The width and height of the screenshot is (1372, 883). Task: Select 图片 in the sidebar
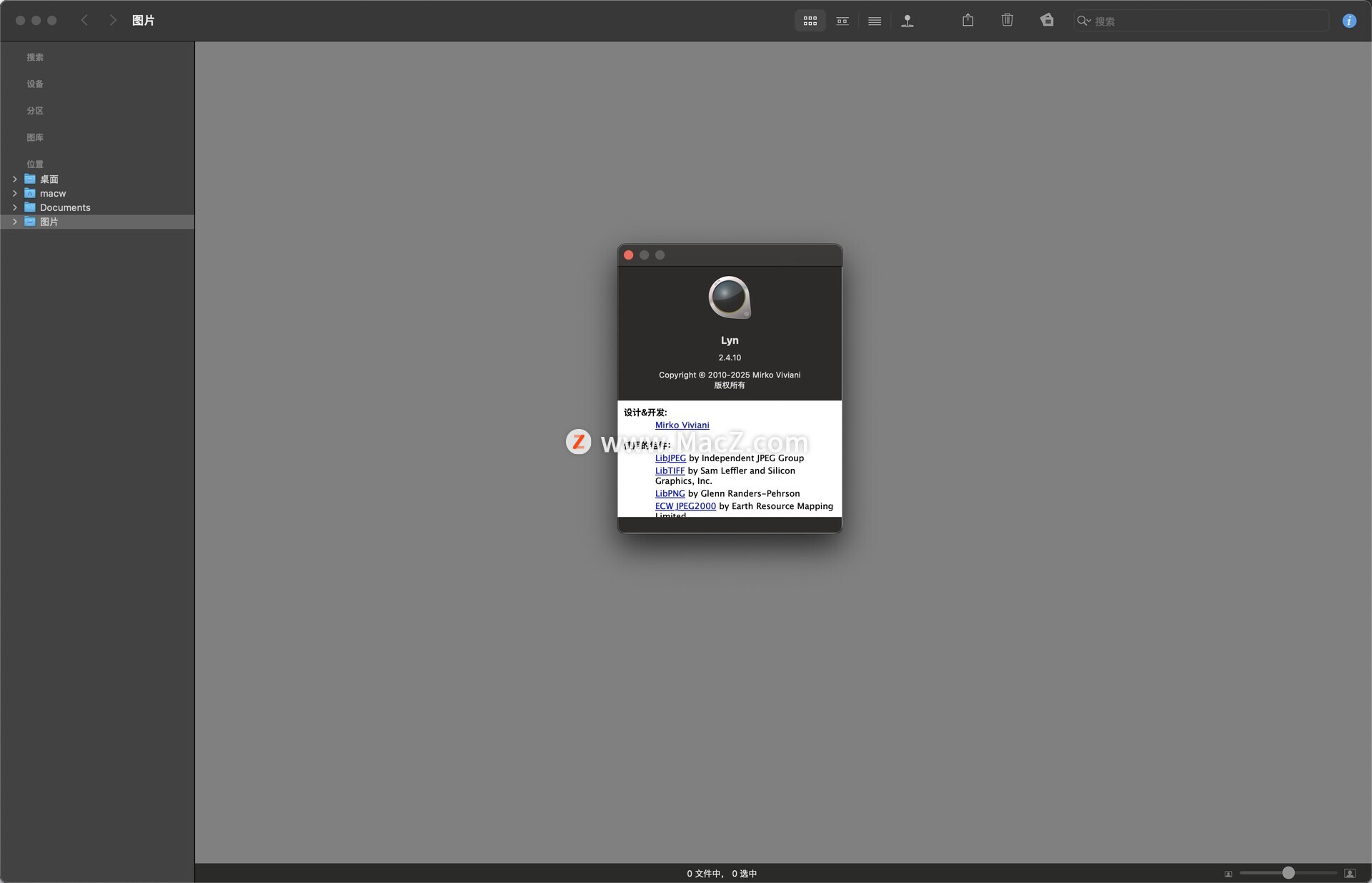click(x=97, y=222)
